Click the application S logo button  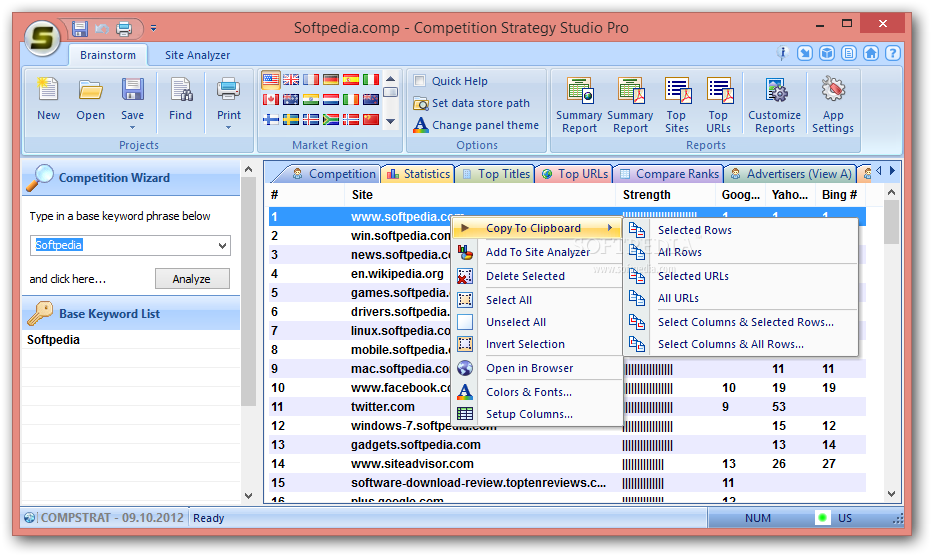pos(42,38)
